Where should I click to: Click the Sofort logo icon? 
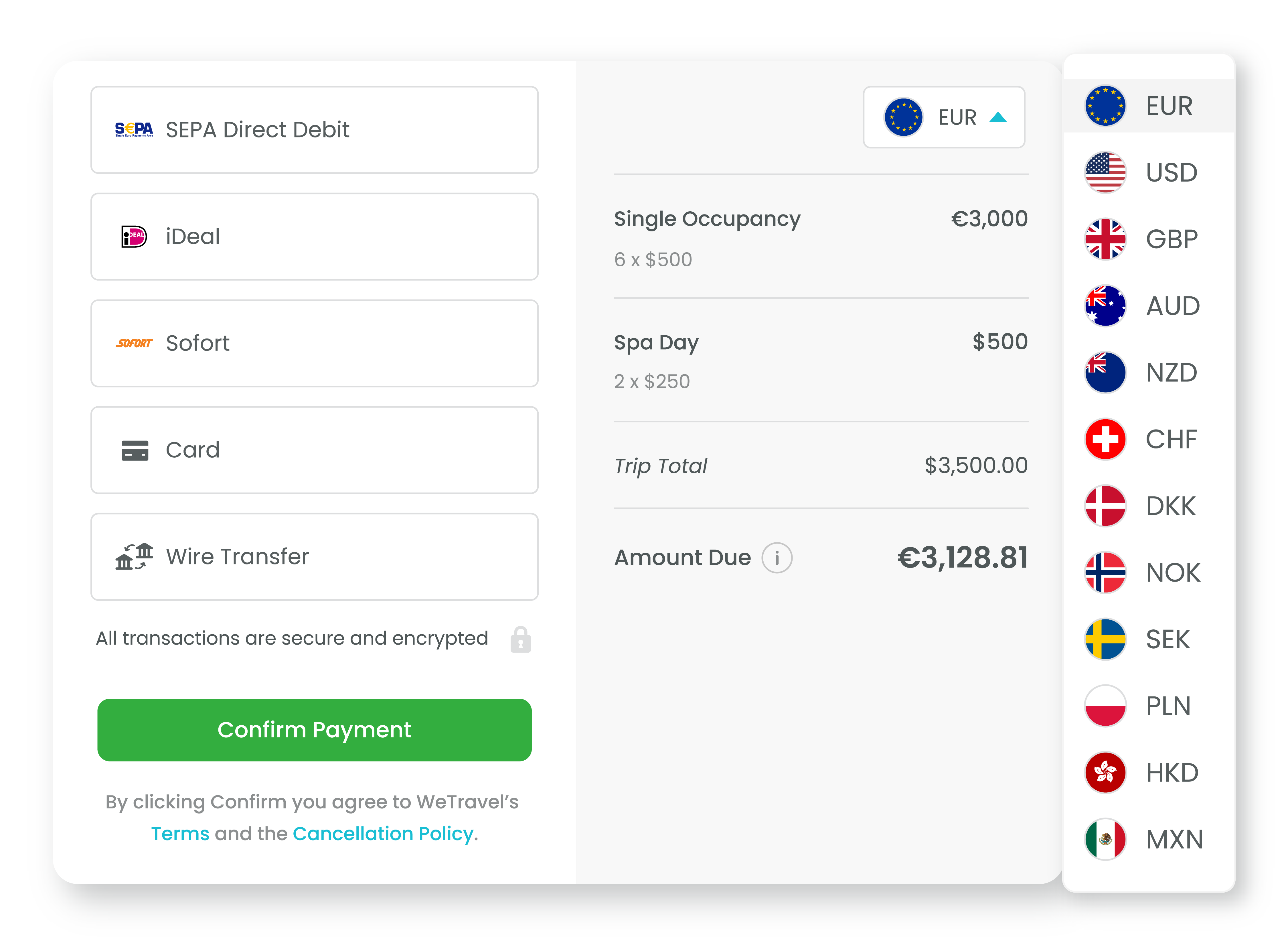134,343
